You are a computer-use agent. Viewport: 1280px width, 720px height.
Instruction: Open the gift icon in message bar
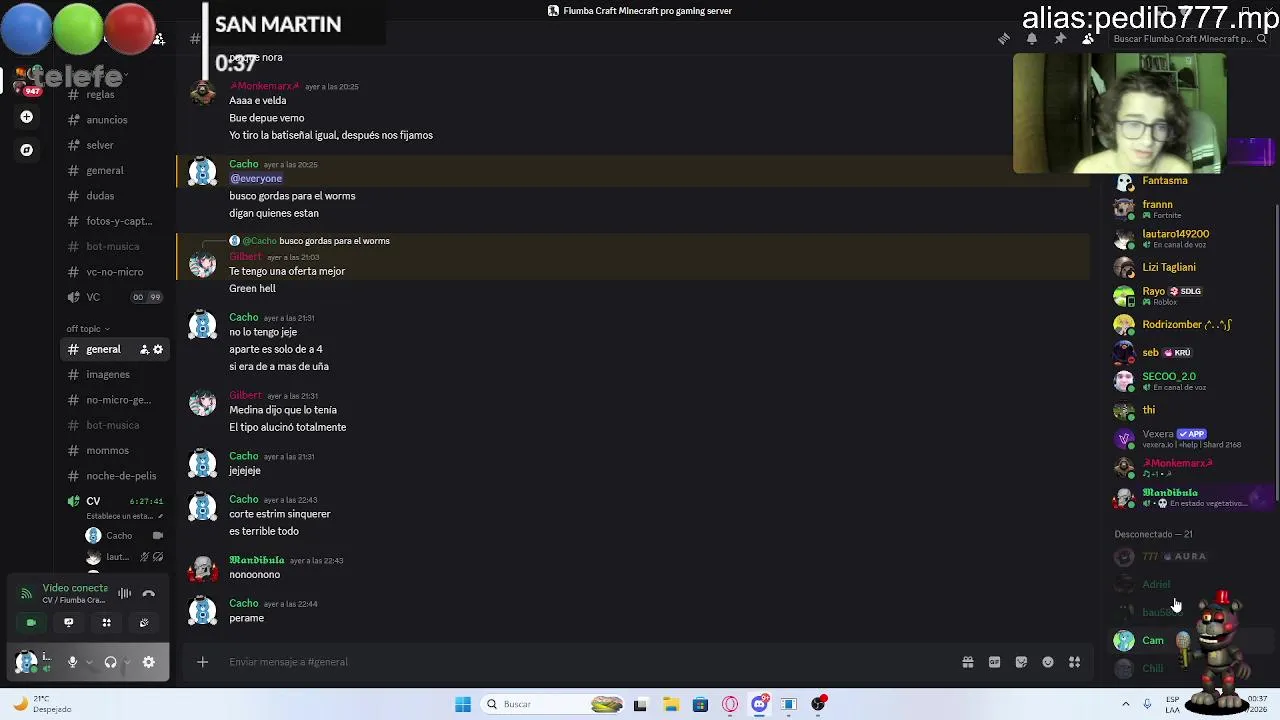[x=968, y=662]
